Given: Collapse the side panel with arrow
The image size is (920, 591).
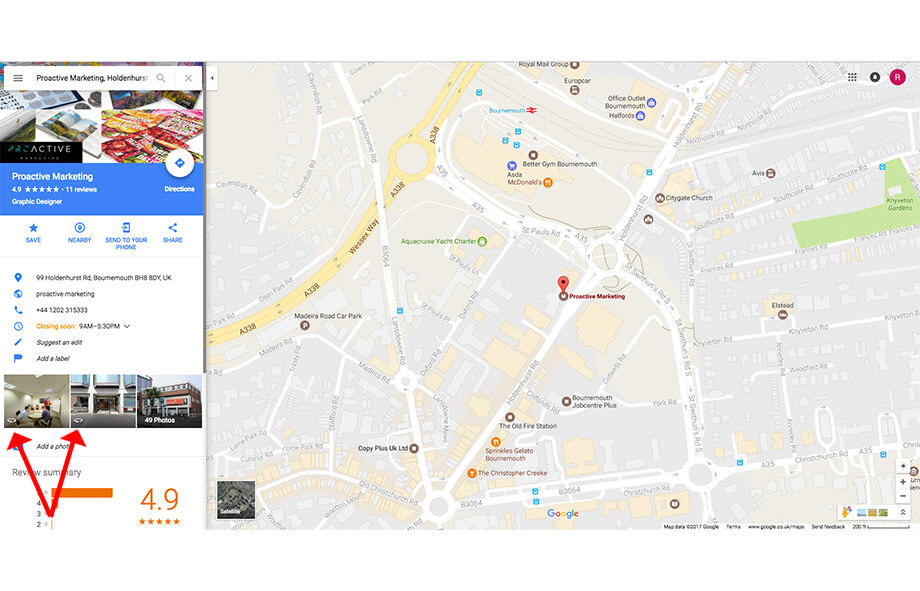Looking at the screenshot, I should point(212,78).
